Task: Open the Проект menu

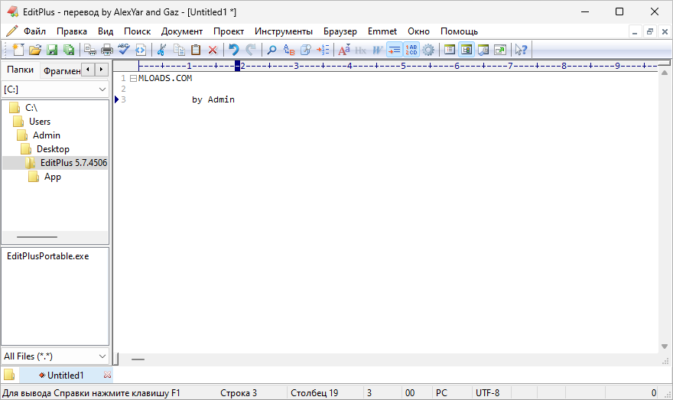Action: (228, 31)
